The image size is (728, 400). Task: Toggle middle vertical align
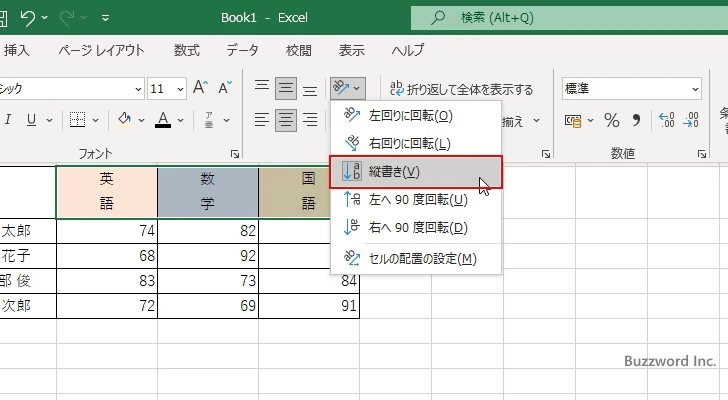tap(286, 88)
